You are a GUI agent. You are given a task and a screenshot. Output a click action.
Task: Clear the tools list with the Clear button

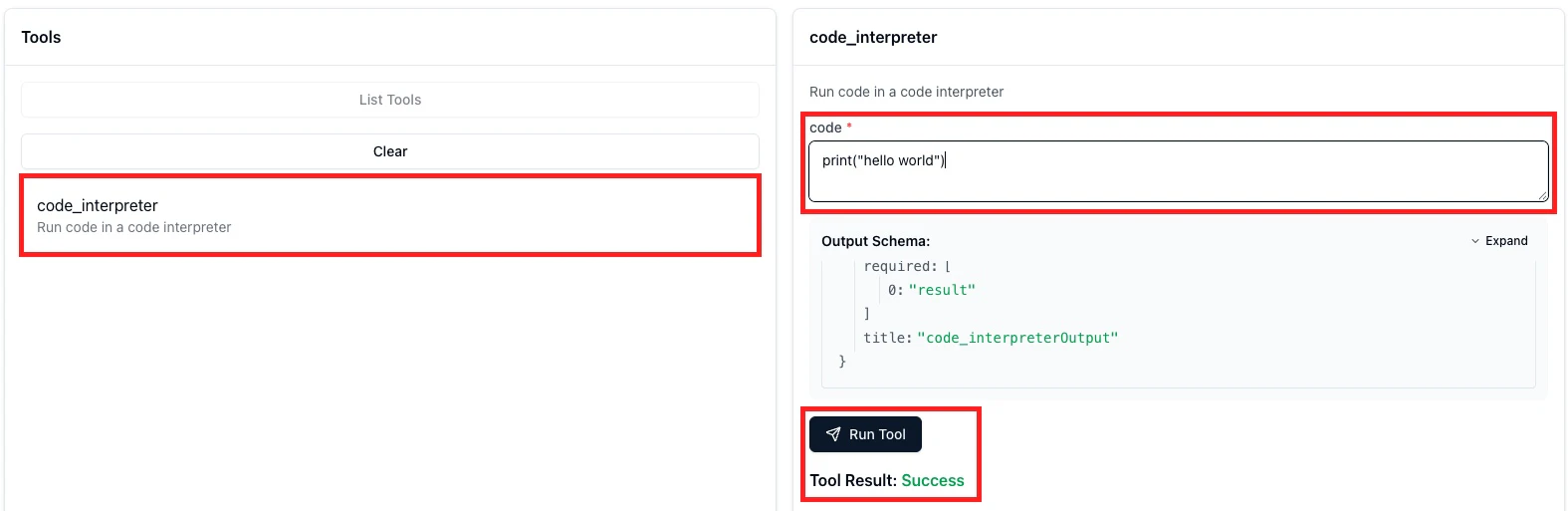pyautogui.click(x=390, y=151)
